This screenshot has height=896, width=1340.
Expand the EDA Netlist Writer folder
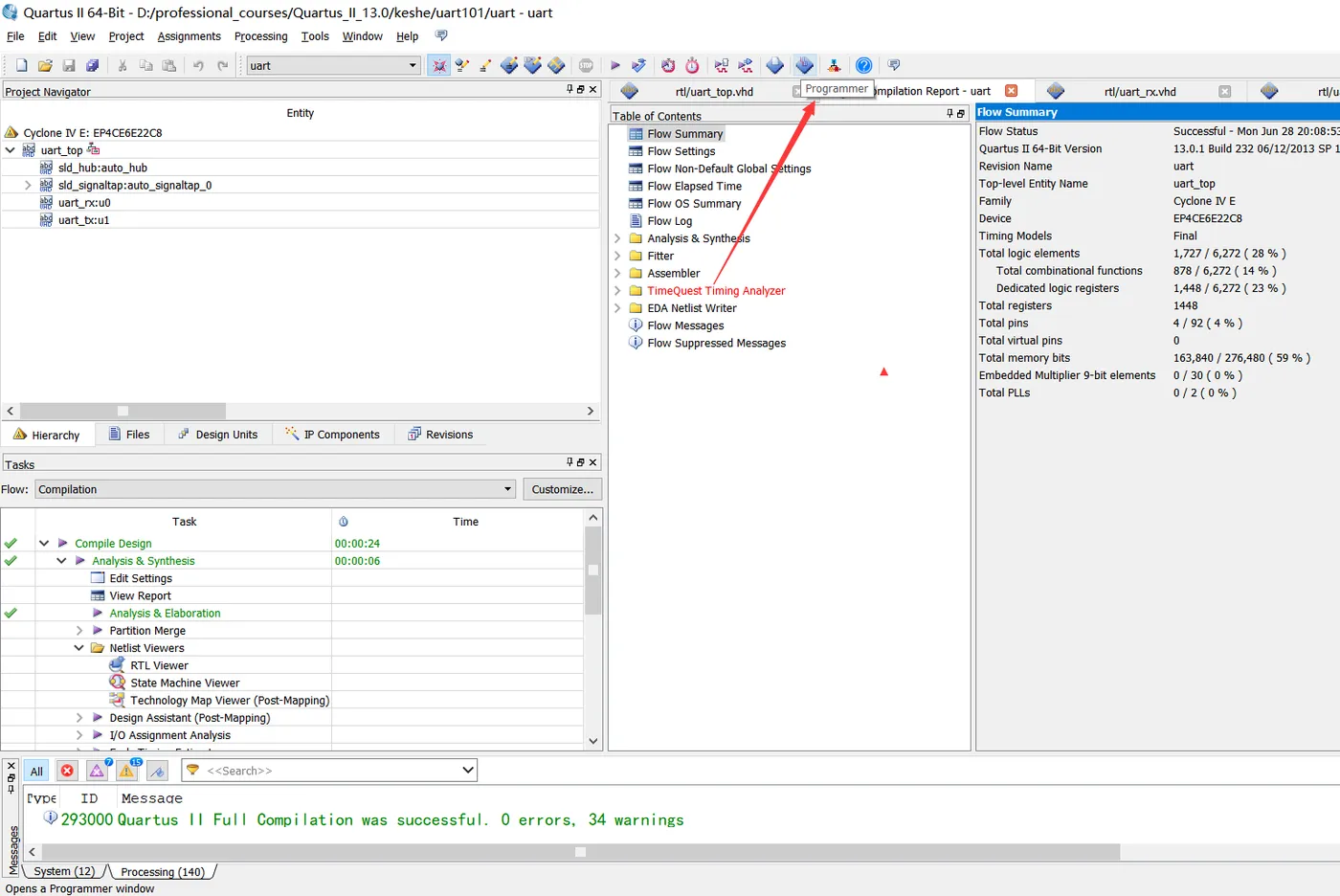[x=617, y=308]
